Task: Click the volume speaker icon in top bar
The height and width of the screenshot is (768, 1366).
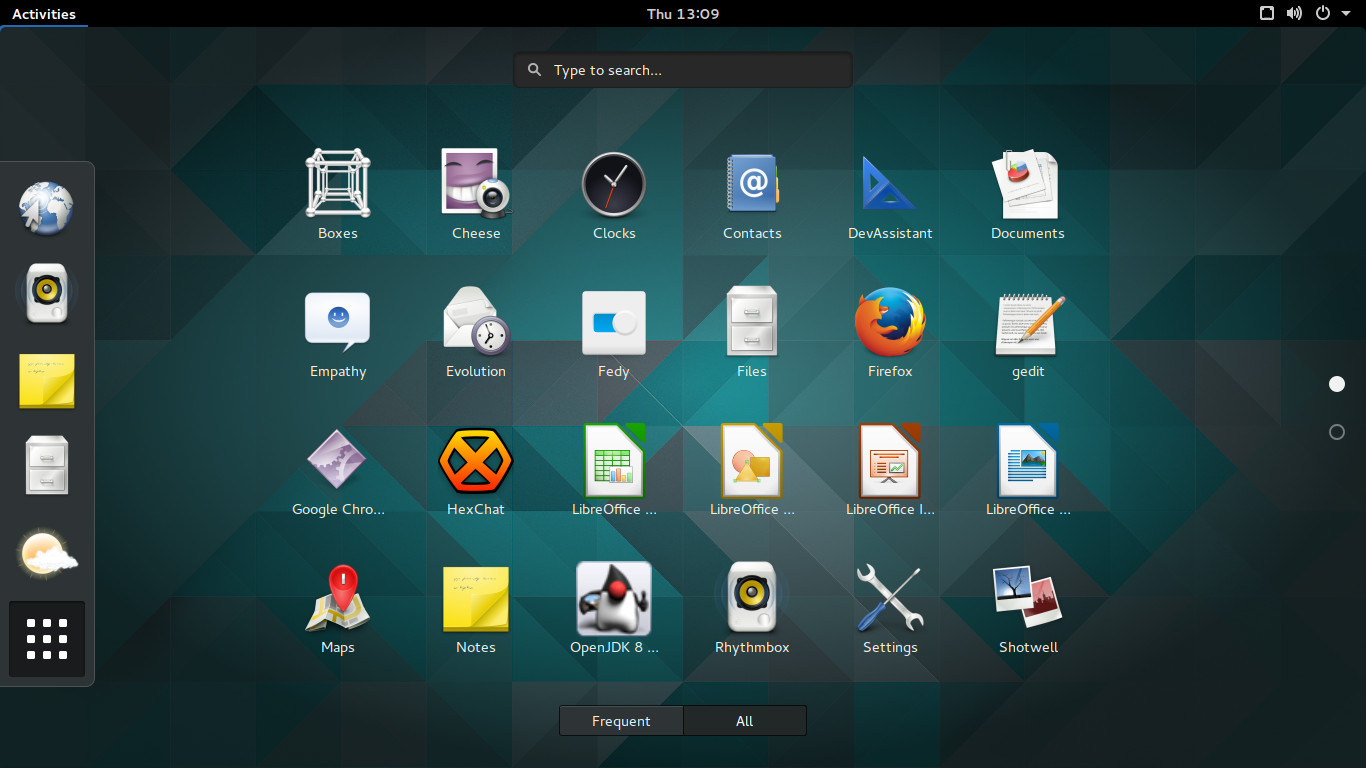Action: pos(1294,14)
